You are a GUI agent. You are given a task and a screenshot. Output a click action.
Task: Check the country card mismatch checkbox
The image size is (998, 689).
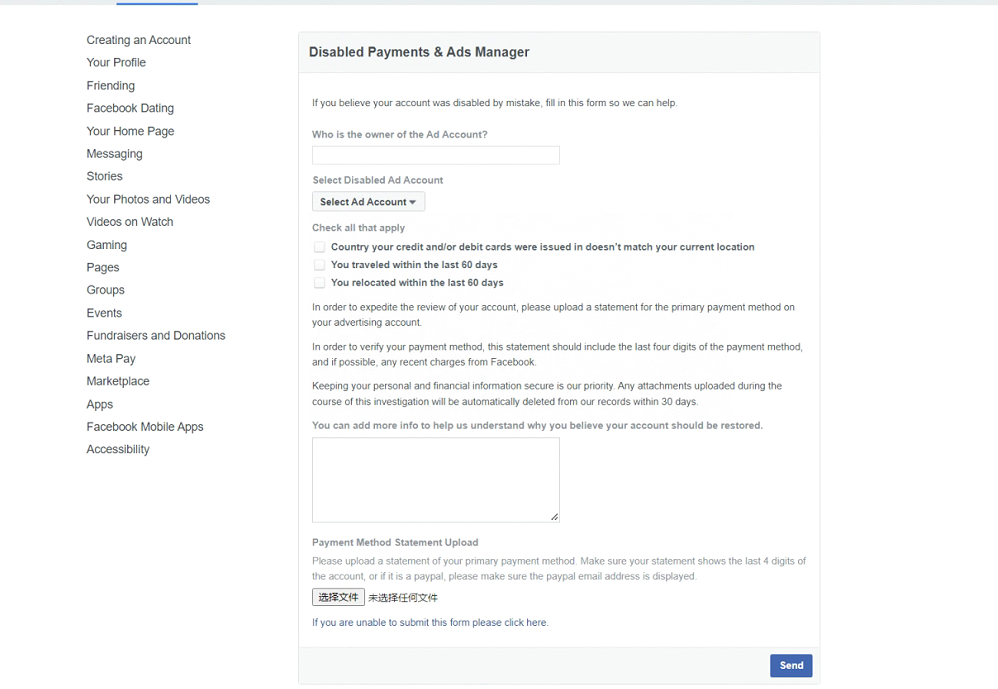point(319,247)
